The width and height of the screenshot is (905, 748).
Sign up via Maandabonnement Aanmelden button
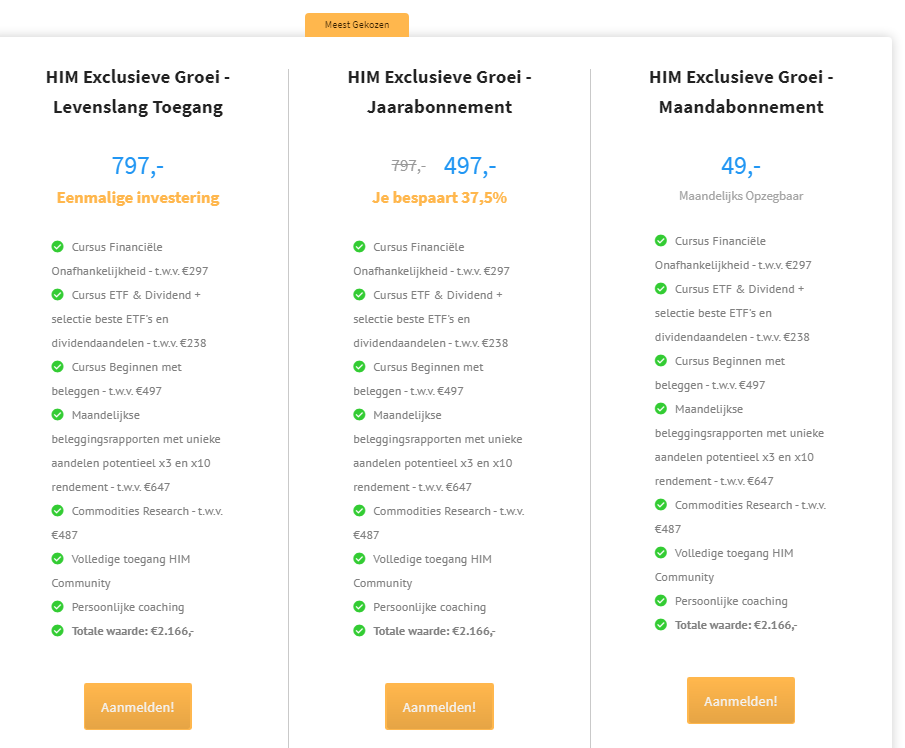[x=740, y=701]
